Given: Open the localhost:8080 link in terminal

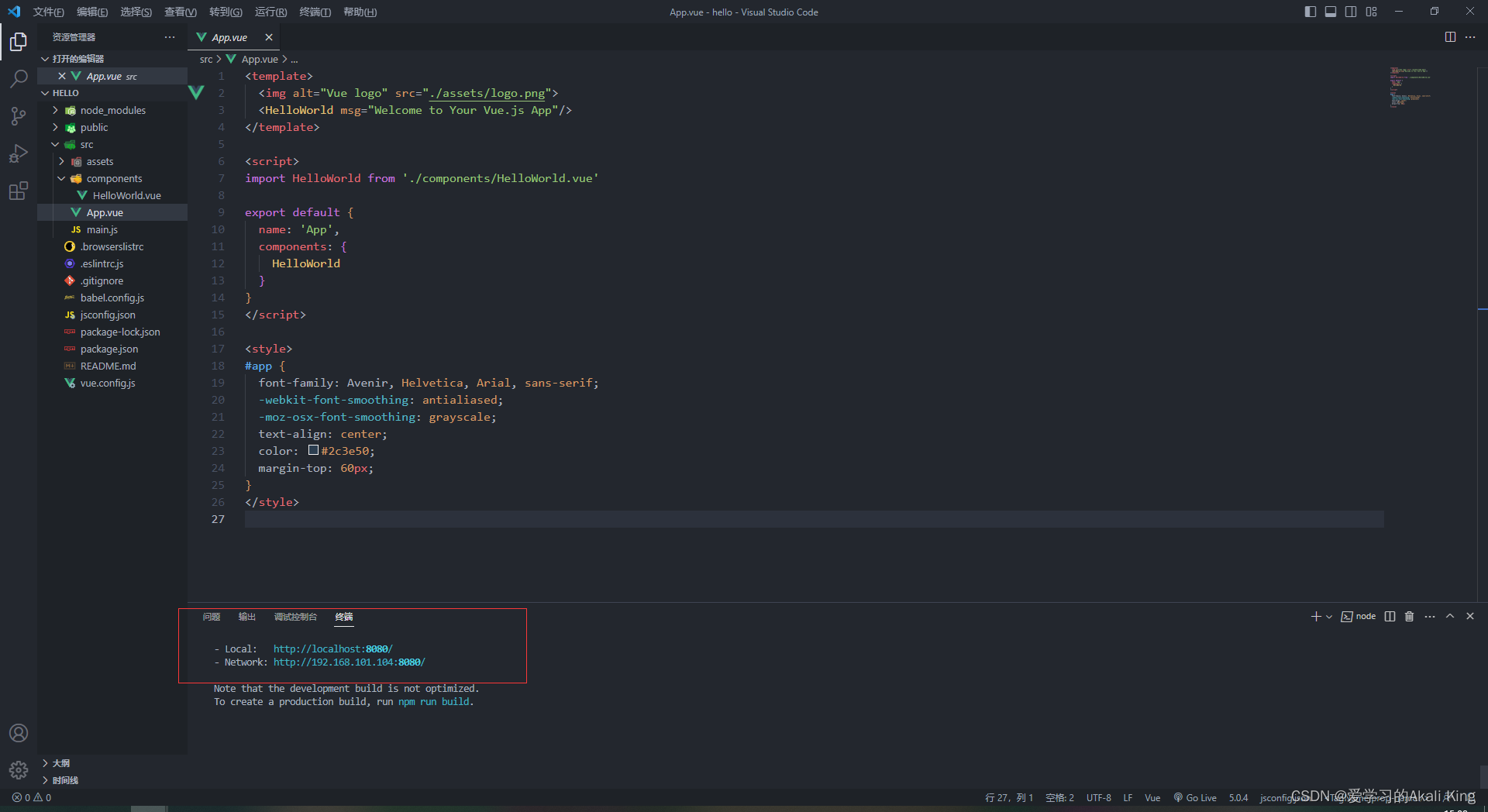Looking at the screenshot, I should pyautogui.click(x=332, y=649).
